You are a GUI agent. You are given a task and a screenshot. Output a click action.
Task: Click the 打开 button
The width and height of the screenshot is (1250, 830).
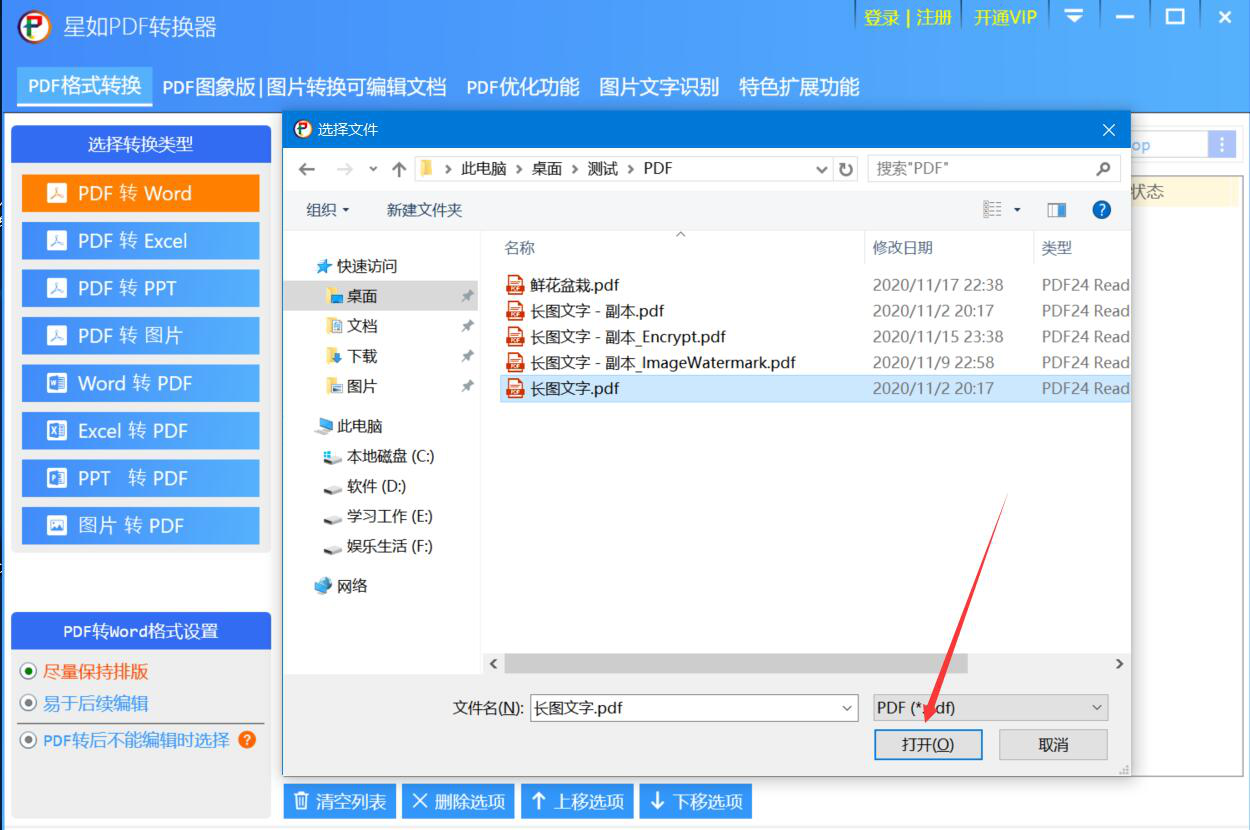click(927, 745)
